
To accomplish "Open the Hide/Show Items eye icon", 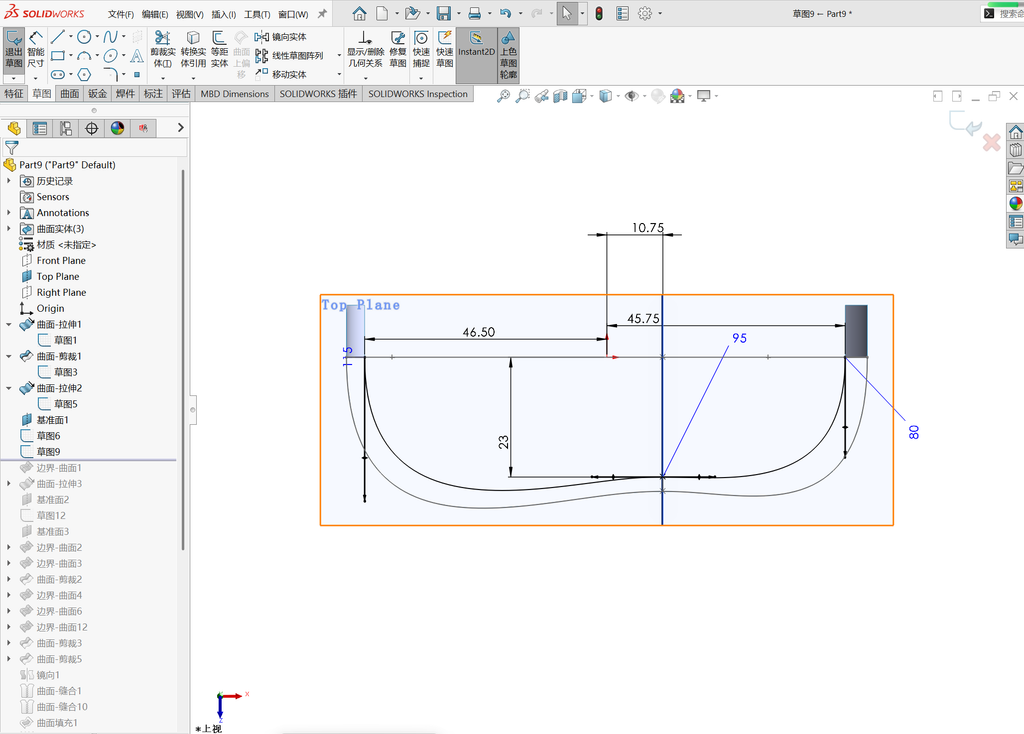I will tap(631, 96).
